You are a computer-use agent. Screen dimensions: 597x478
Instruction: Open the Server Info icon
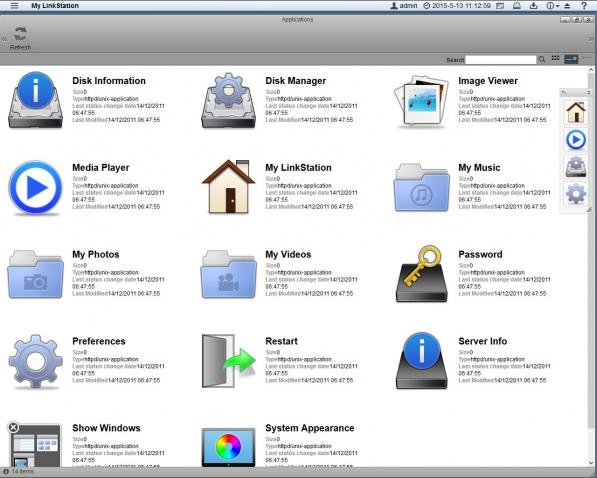[421, 361]
